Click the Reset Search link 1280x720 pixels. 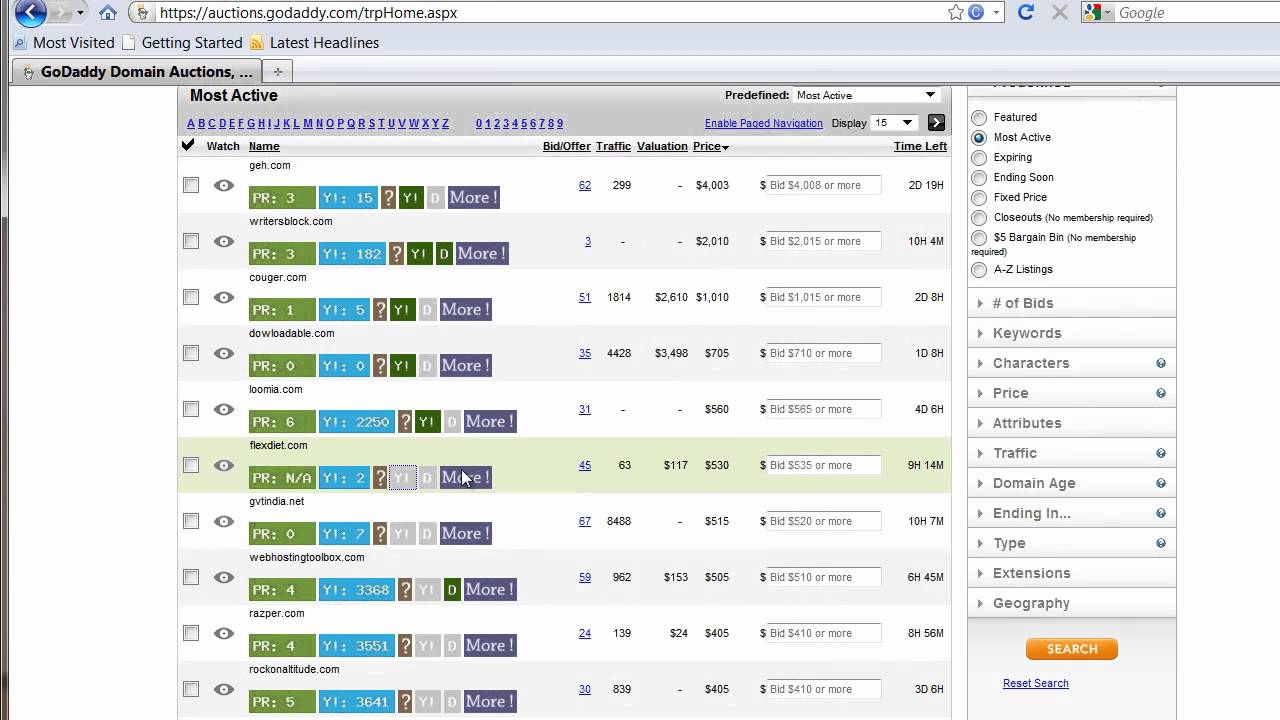click(x=1036, y=683)
